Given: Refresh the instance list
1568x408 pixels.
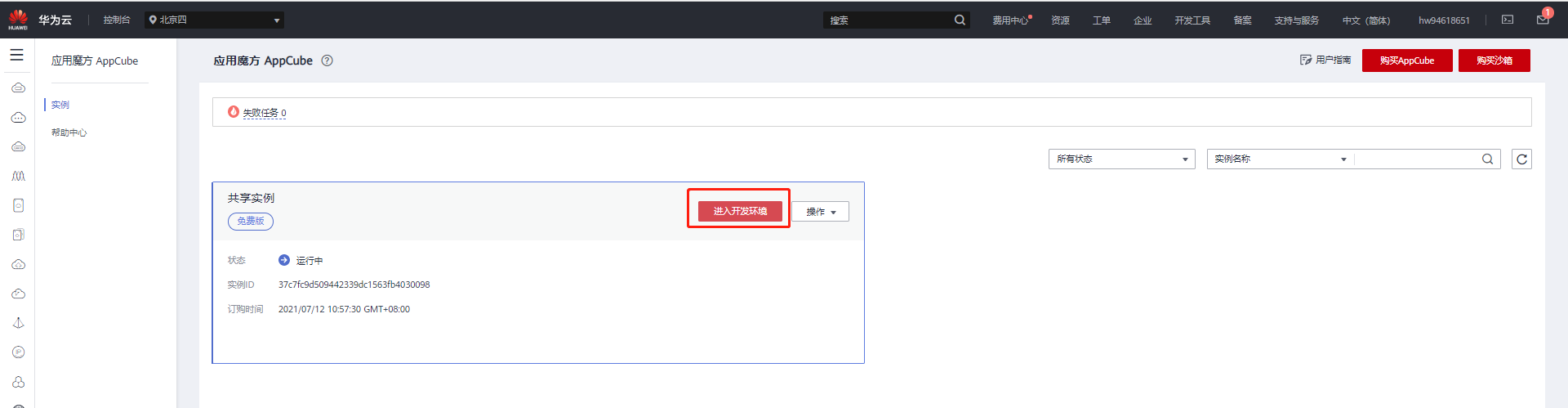Looking at the screenshot, I should tap(1521, 159).
